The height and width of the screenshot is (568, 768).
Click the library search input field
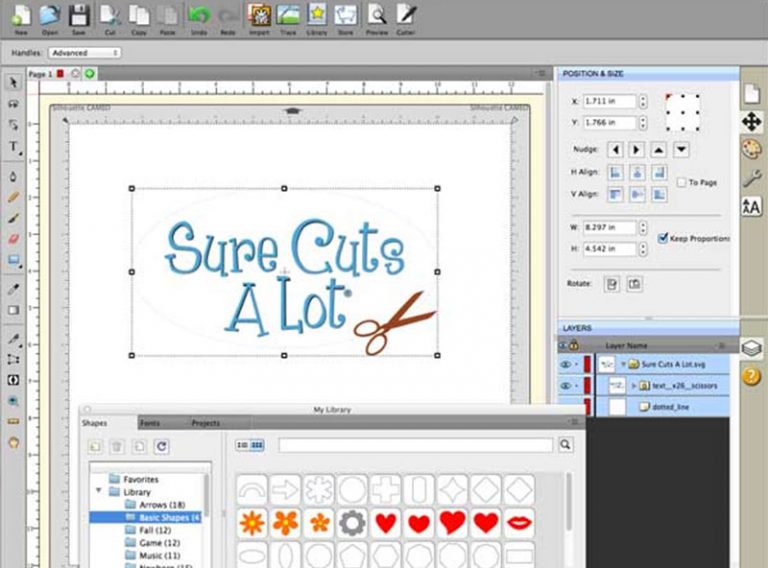[x=415, y=445]
